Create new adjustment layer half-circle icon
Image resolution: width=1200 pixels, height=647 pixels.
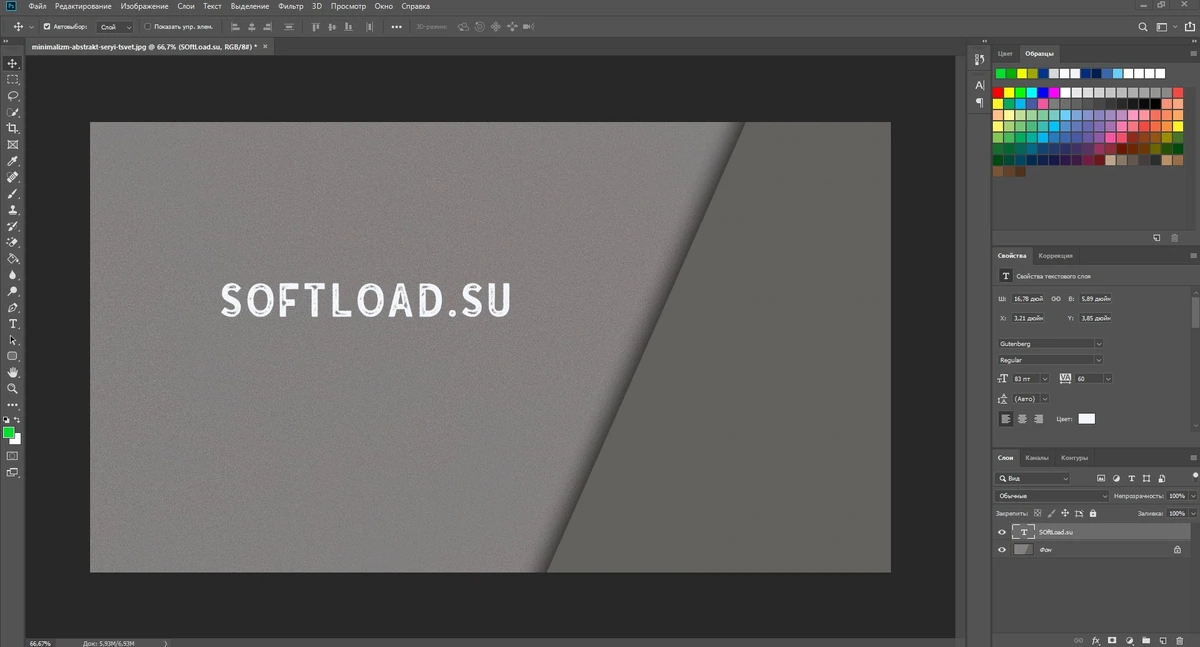(1128, 639)
